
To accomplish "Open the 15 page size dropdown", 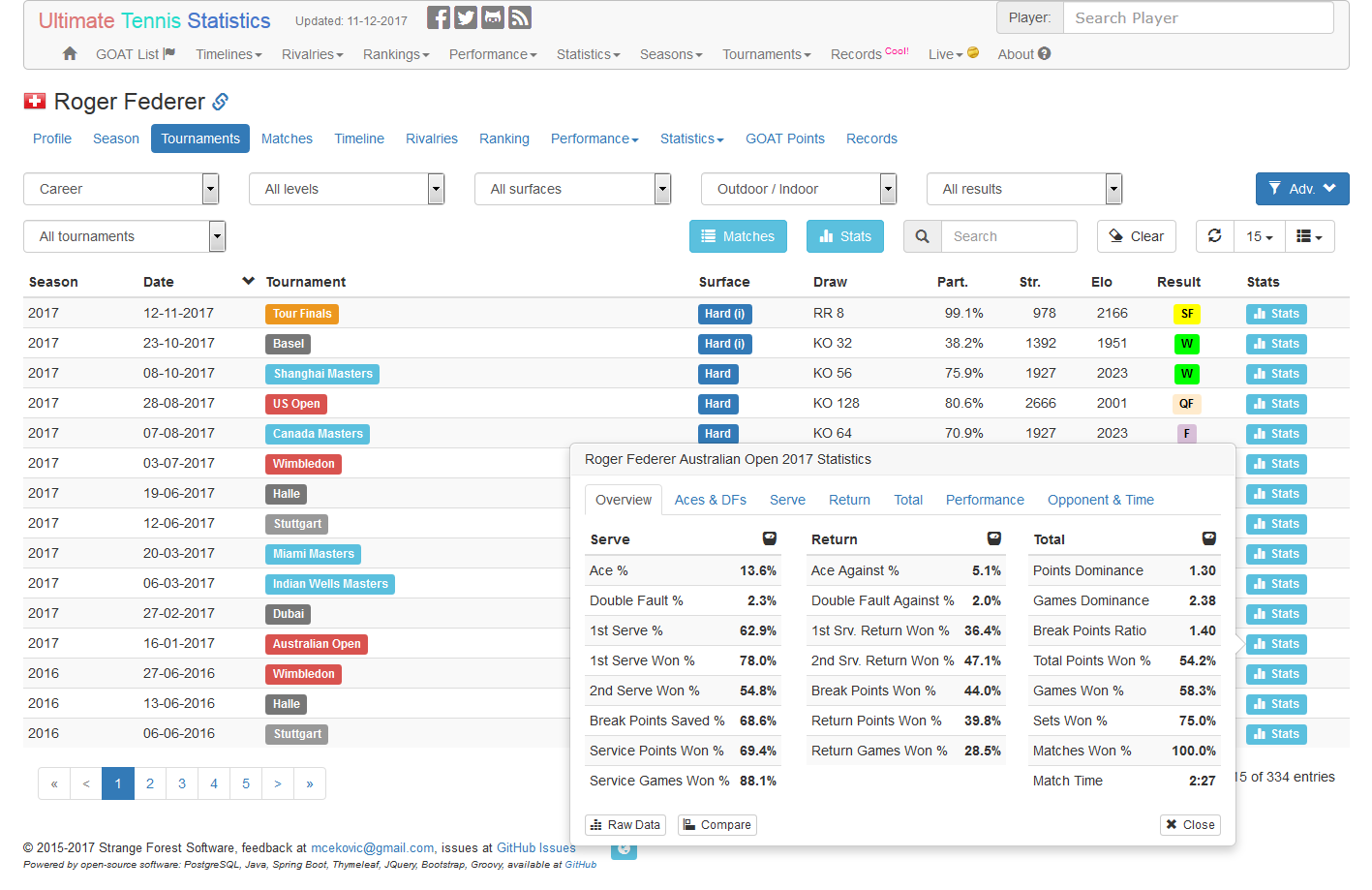I will [x=1260, y=236].
